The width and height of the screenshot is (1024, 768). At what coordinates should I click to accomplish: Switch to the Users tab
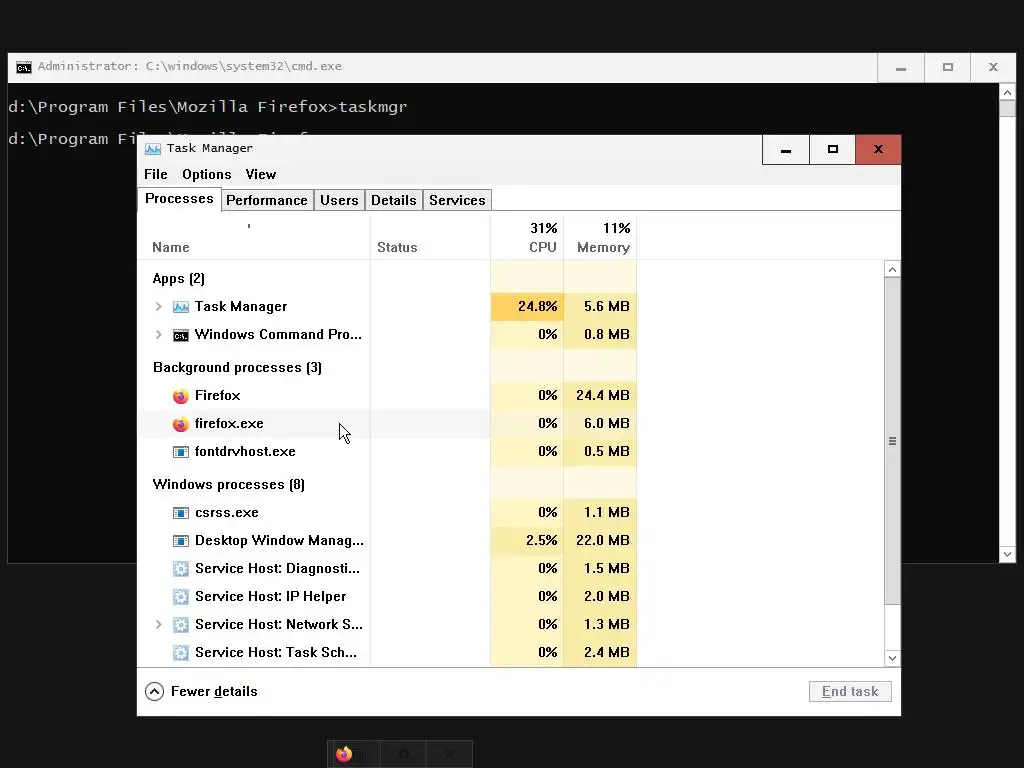click(x=339, y=200)
